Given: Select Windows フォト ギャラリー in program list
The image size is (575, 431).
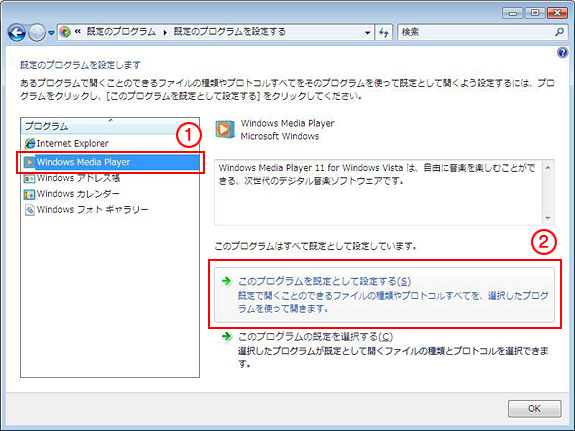Looking at the screenshot, I should 110,210.
